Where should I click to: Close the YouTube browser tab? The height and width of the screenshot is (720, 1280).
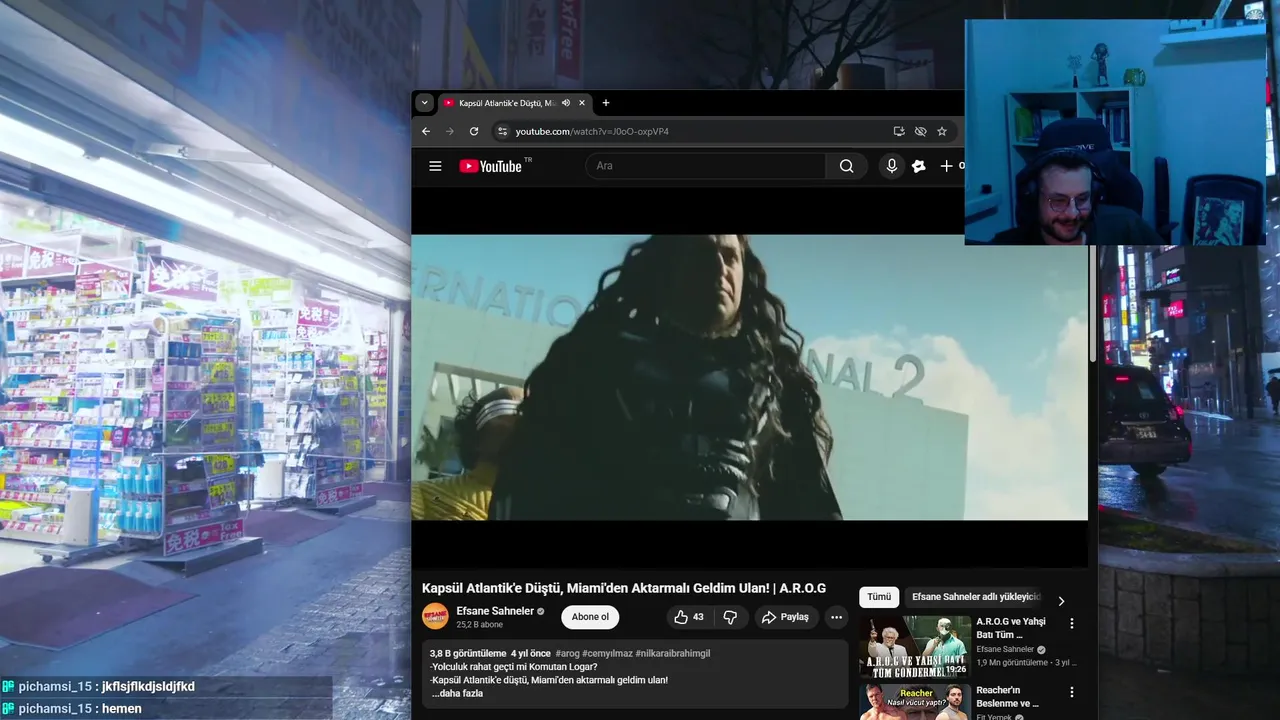click(582, 103)
